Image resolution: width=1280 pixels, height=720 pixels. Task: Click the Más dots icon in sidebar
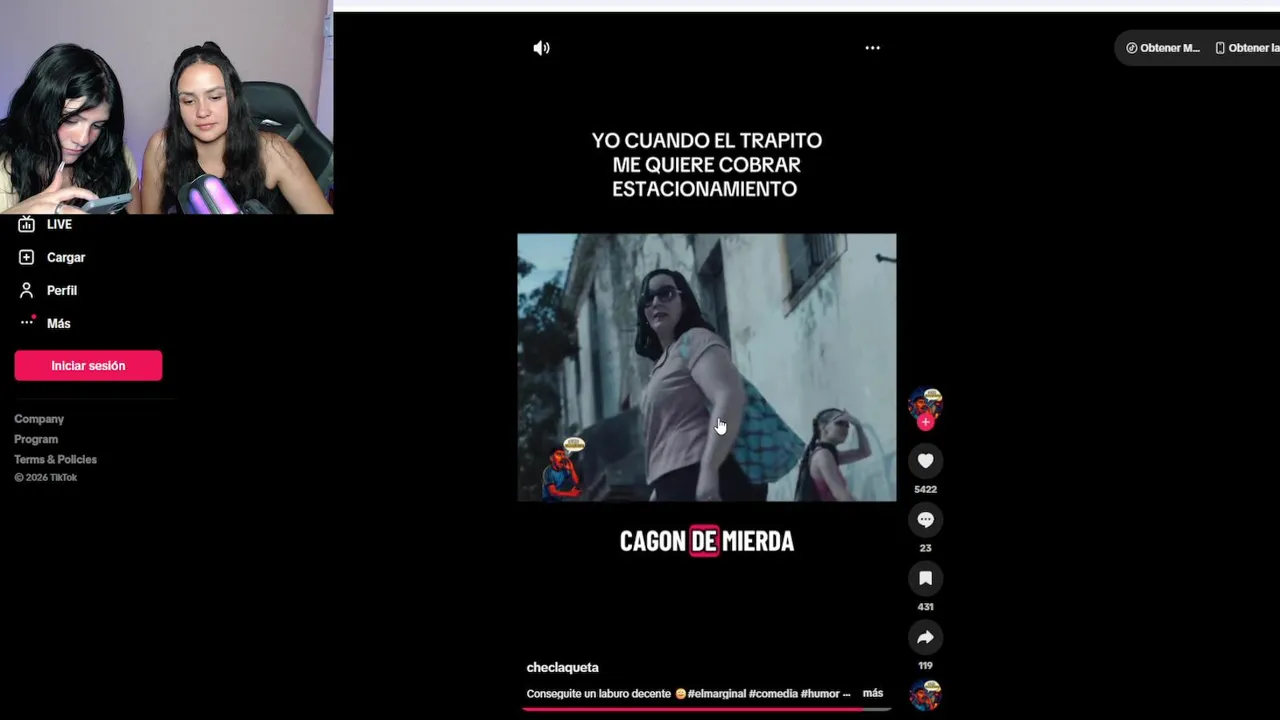[27, 322]
